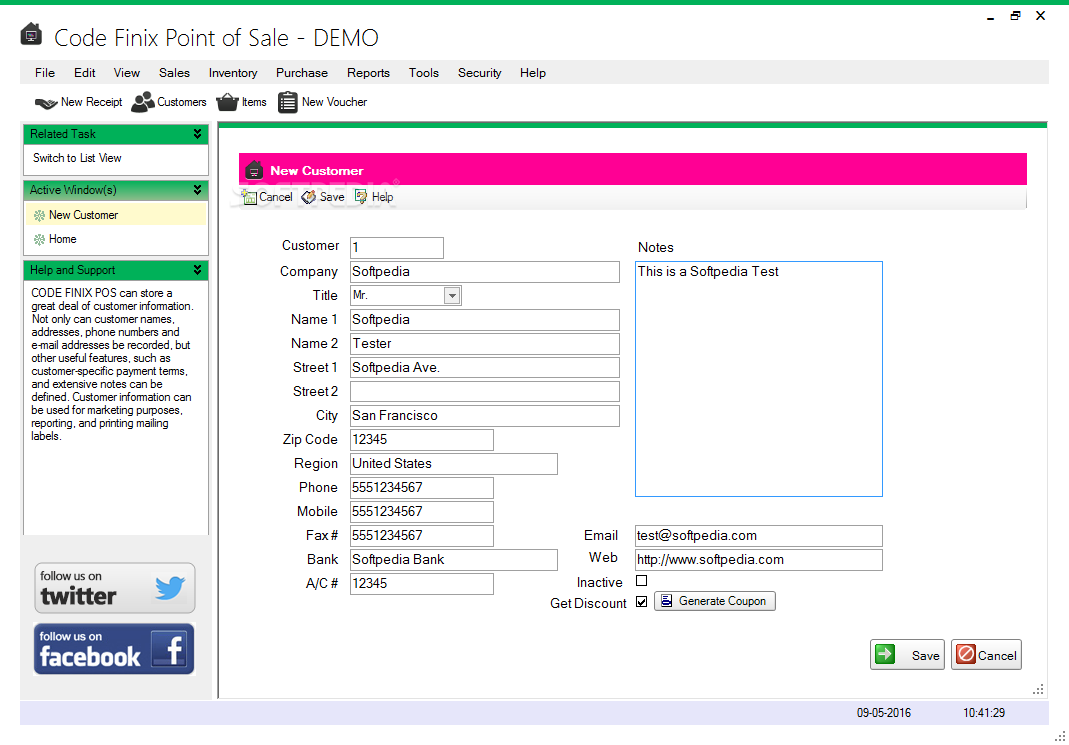
Task: Click the date 09-05-2016 in status bar
Action: coord(884,713)
